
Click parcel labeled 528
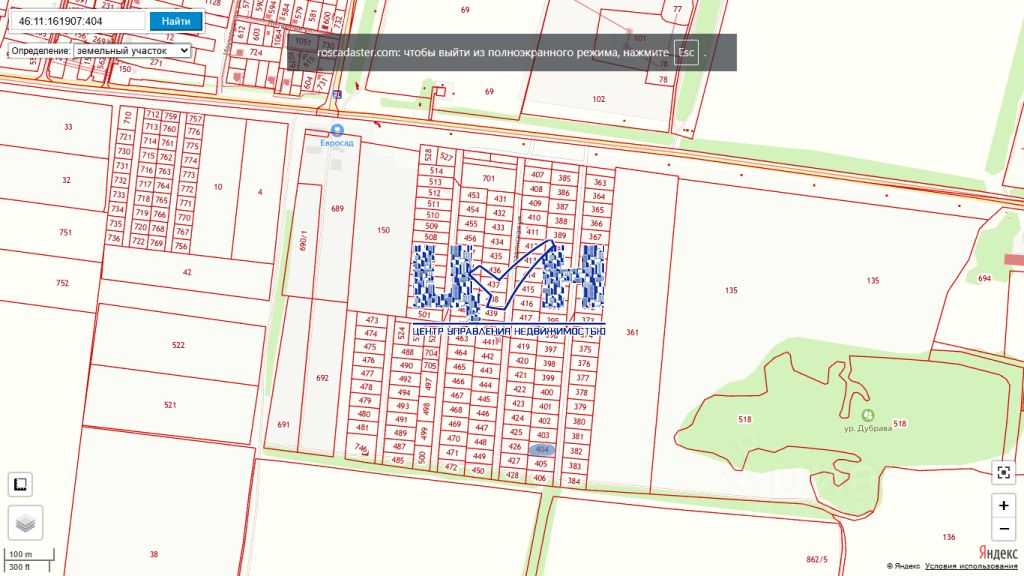coord(428,155)
